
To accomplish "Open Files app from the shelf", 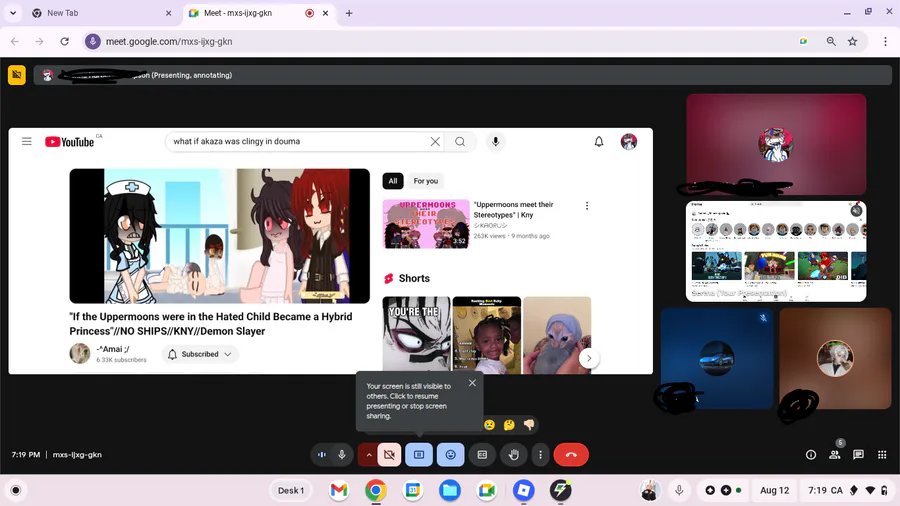I will (449, 491).
